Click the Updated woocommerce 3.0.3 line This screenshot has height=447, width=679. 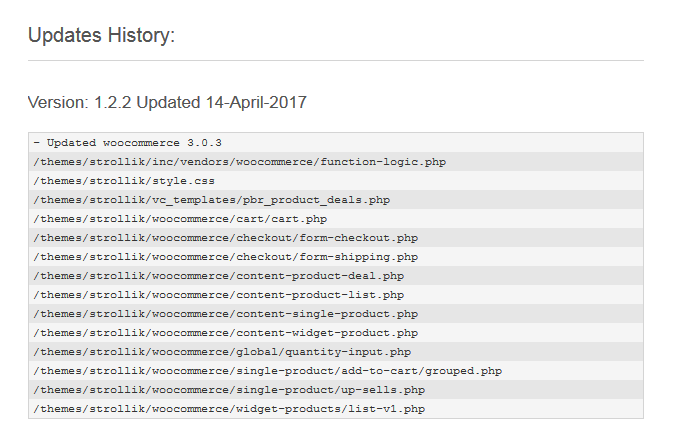(x=336, y=143)
